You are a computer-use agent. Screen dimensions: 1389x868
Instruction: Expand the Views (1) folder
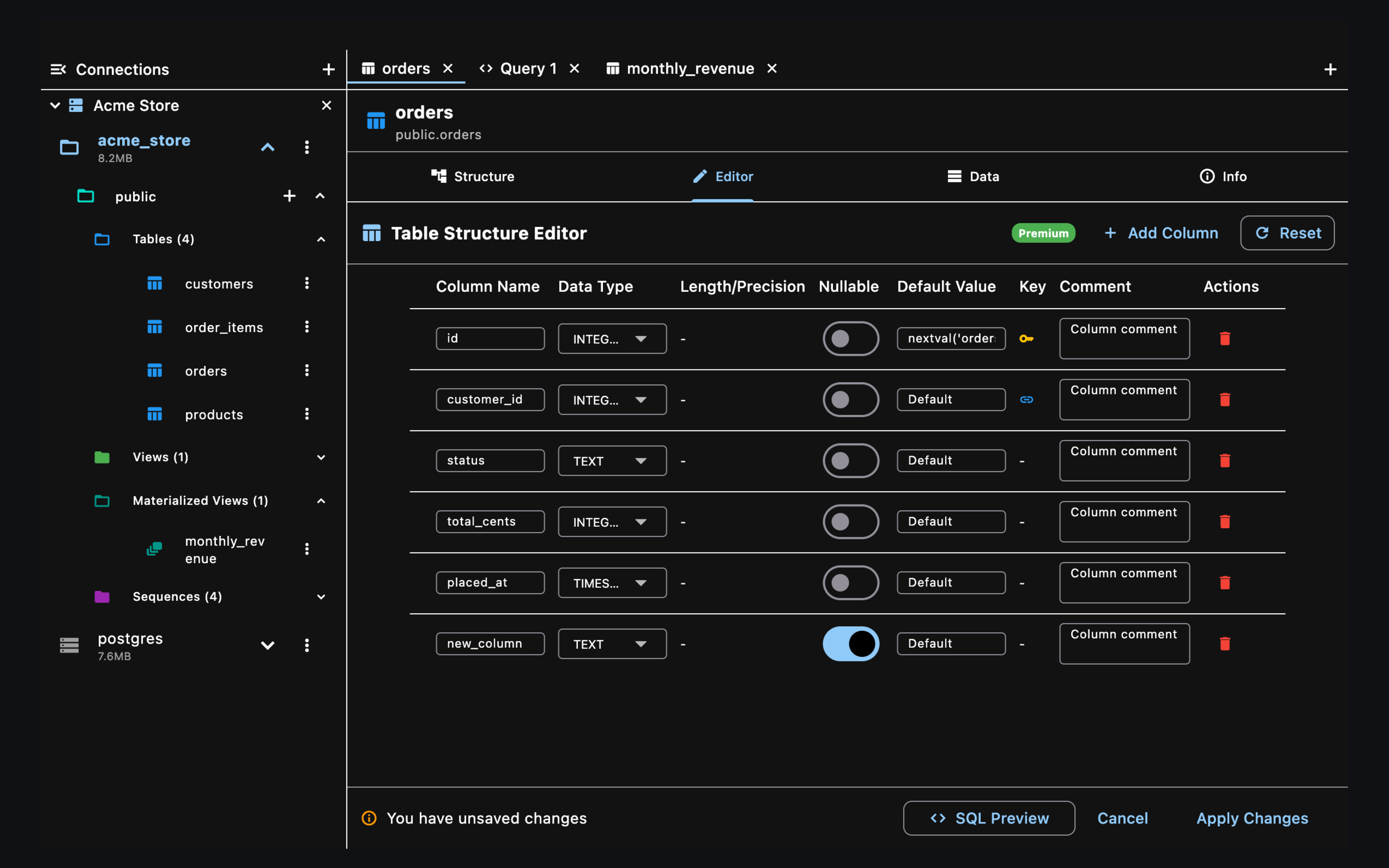[x=321, y=458]
